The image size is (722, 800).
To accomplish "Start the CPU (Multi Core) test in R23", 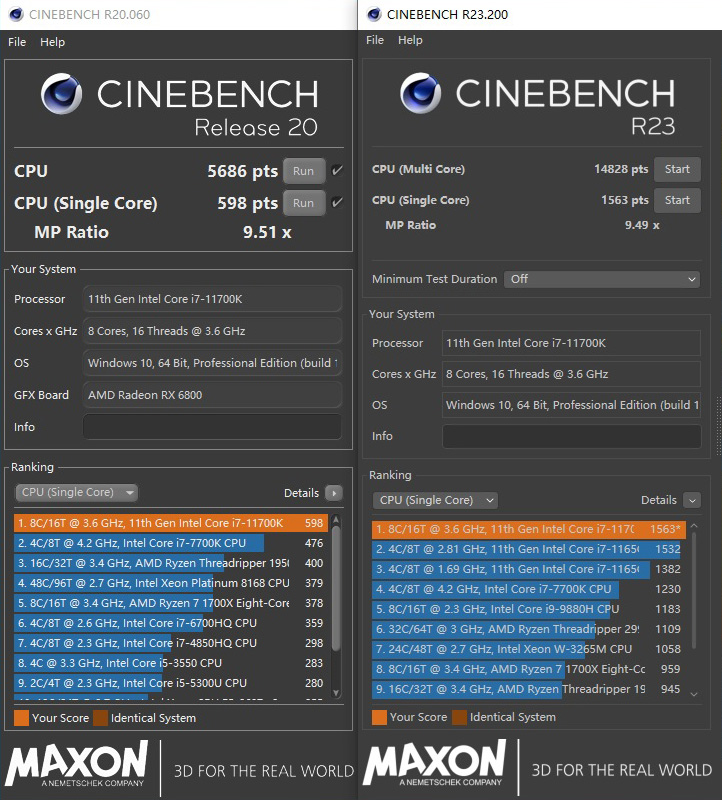I will (677, 169).
